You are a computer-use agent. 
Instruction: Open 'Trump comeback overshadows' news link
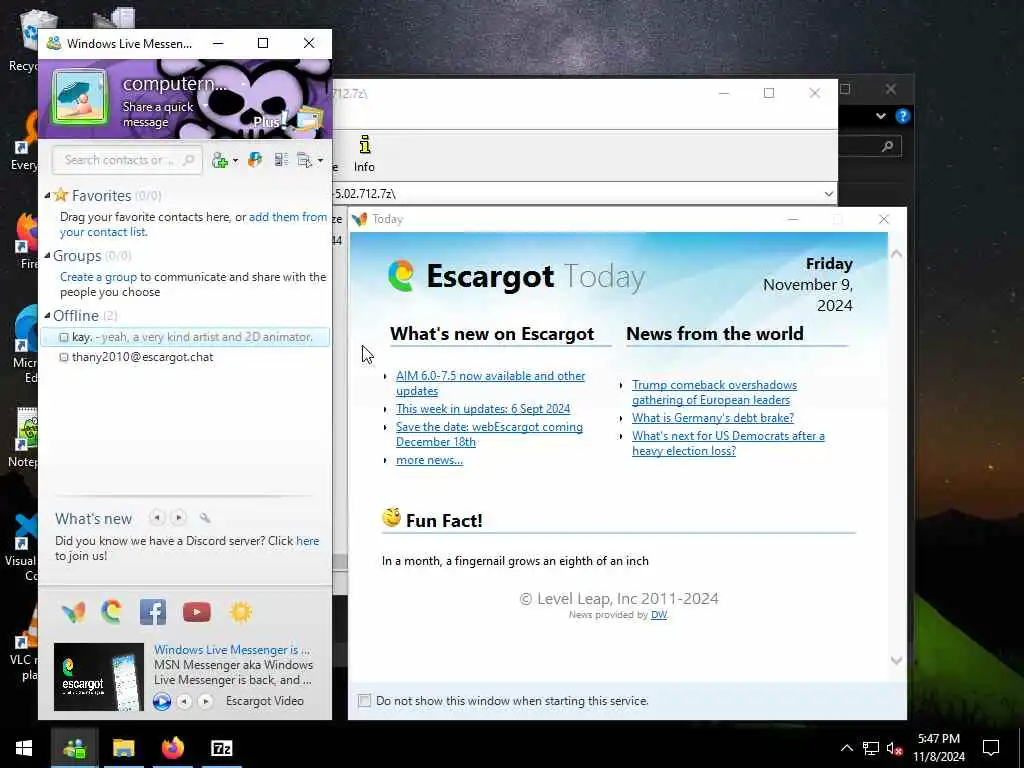714,392
